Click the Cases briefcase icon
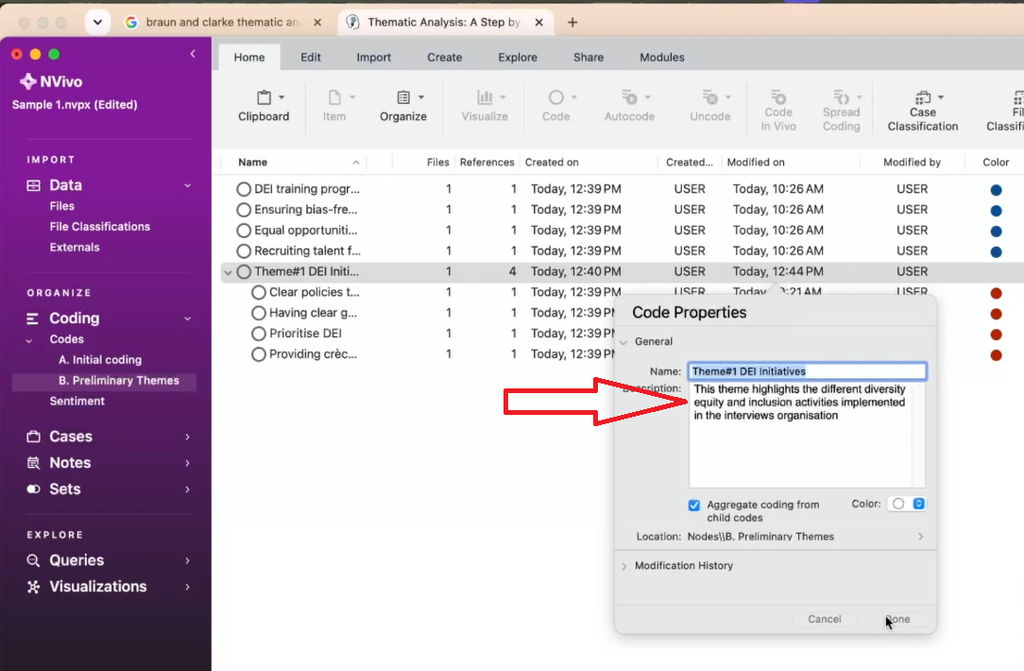The image size is (1024, 671). tap(33, 436)
